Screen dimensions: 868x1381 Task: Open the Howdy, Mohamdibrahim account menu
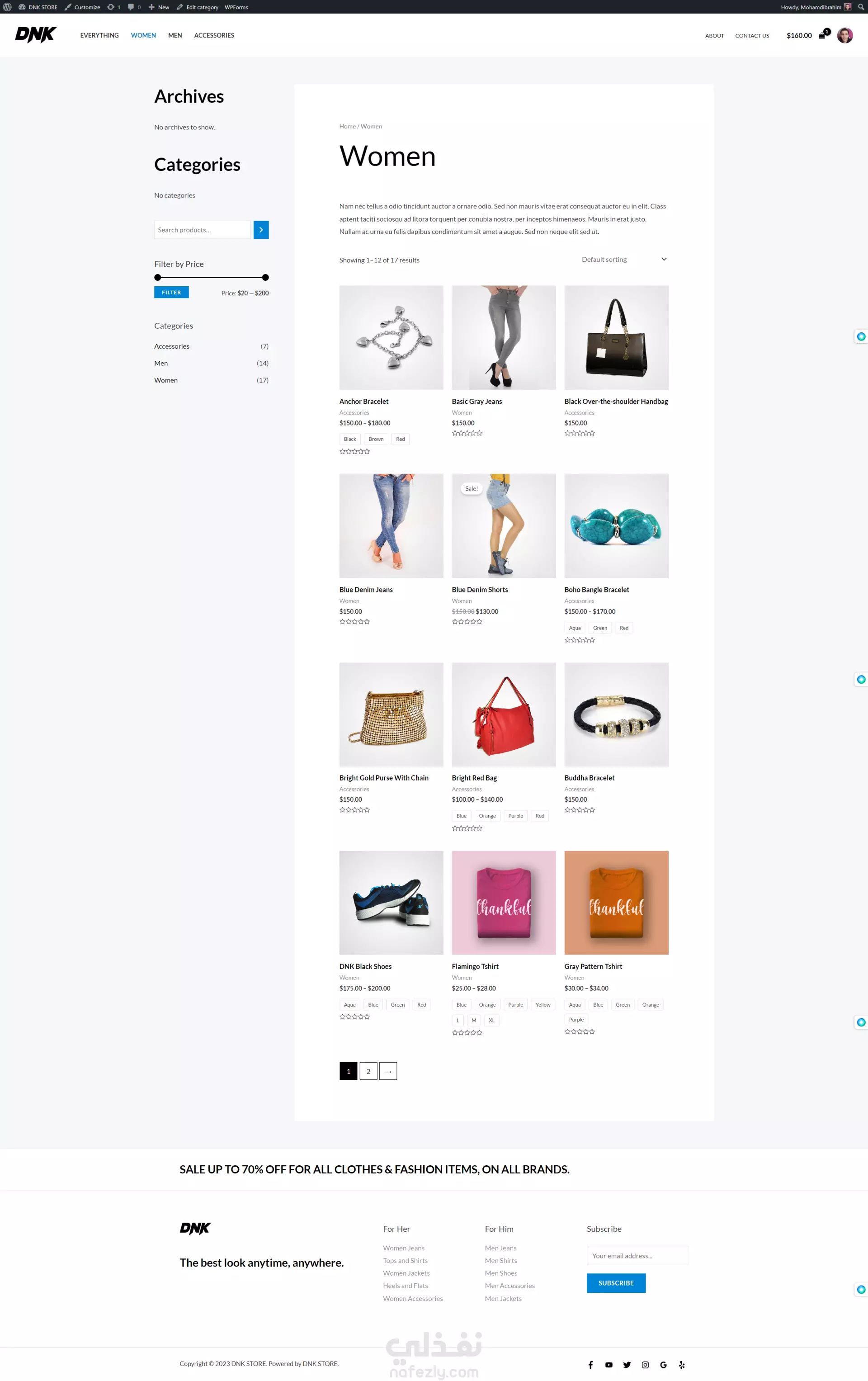816,7
